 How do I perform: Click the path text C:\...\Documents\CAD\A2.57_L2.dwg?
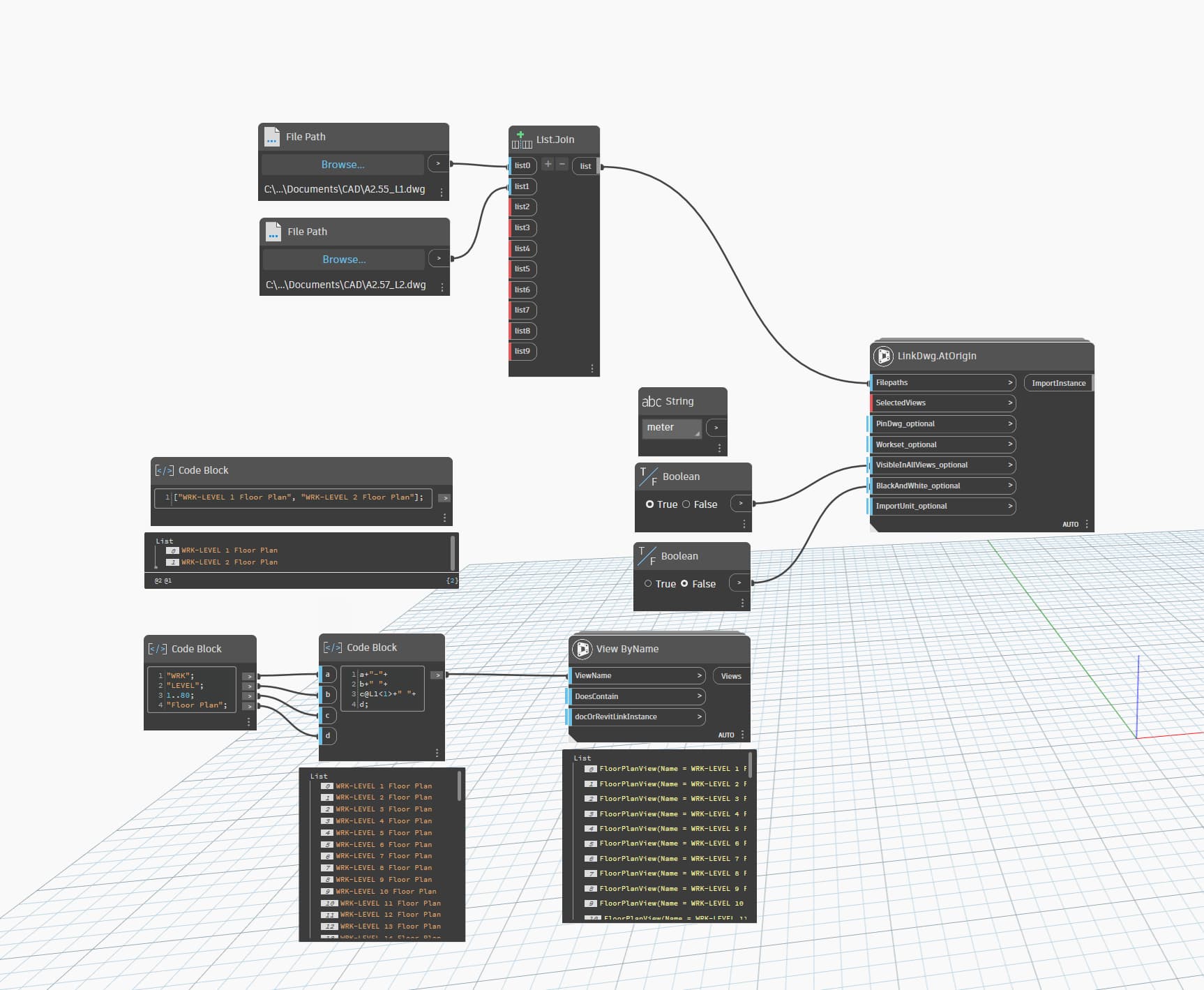(x=346, y=285)
